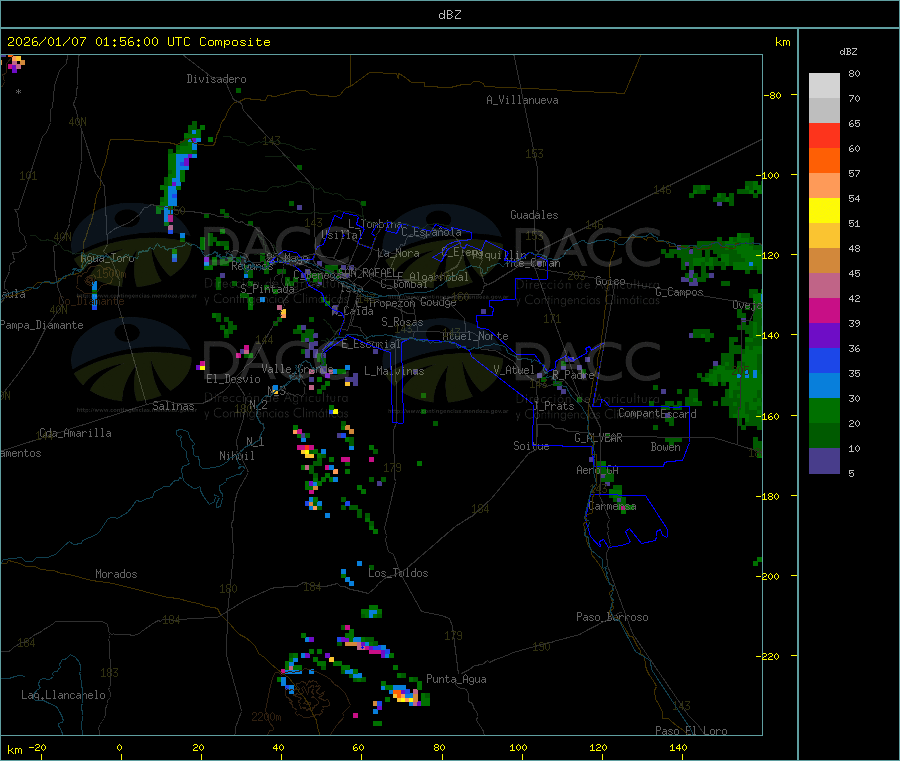Click the Paso_Barroso label
Screen dimensions: 900x761
[x=612, y=617]
